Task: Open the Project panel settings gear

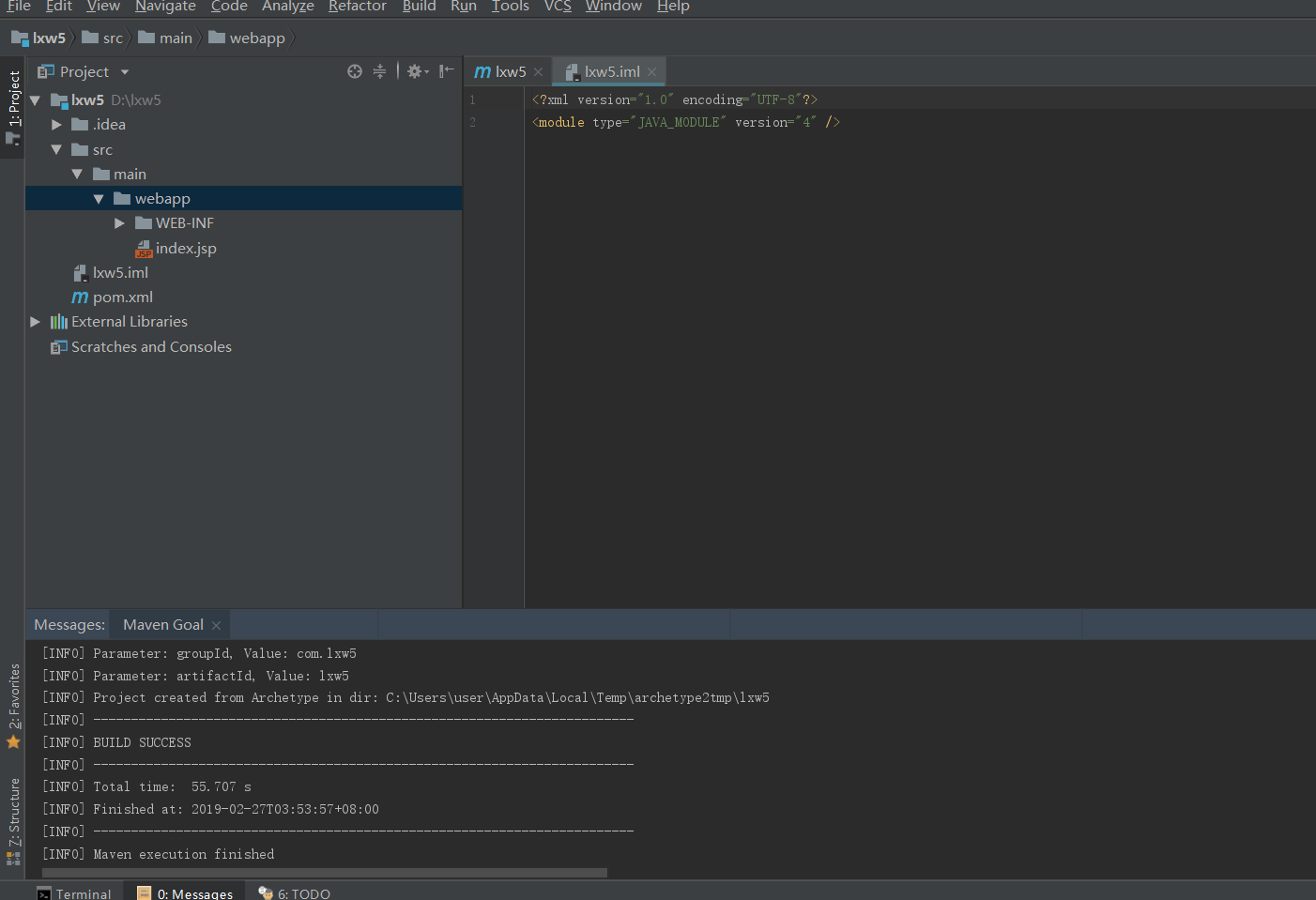Action: pyautogui.click(x=414, y=70)
